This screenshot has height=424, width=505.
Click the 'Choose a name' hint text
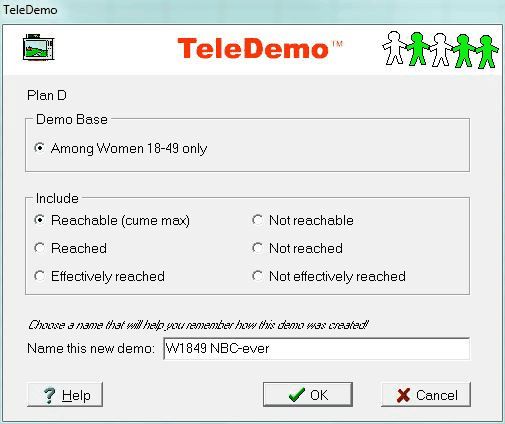[198, 325]
